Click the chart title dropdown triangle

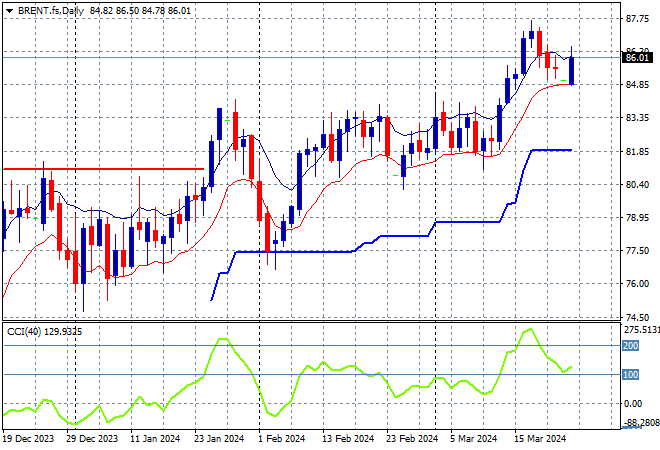click(x=9, y=11)
